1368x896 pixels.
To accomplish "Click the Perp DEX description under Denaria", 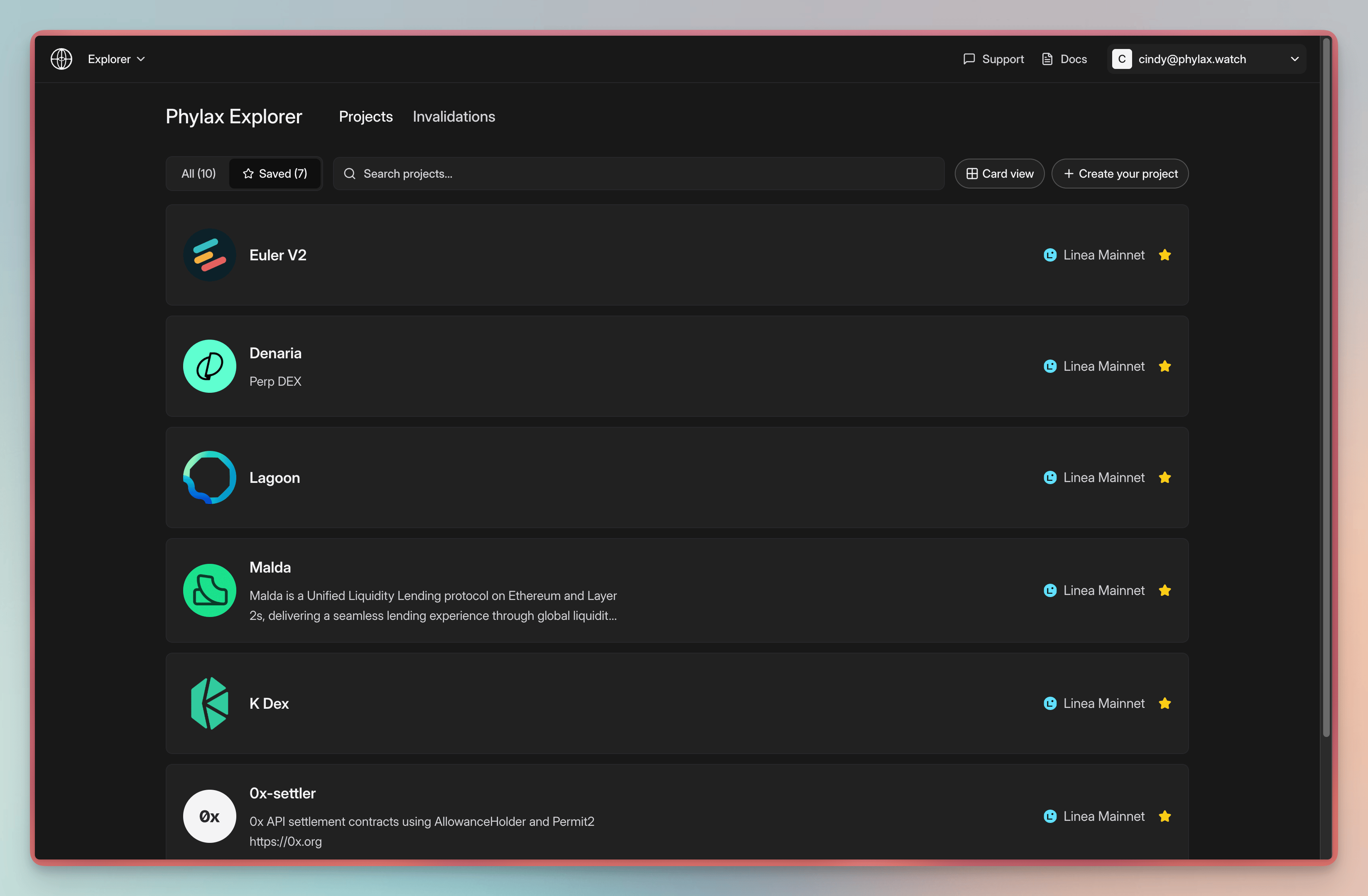I will [x=275, y=382].
